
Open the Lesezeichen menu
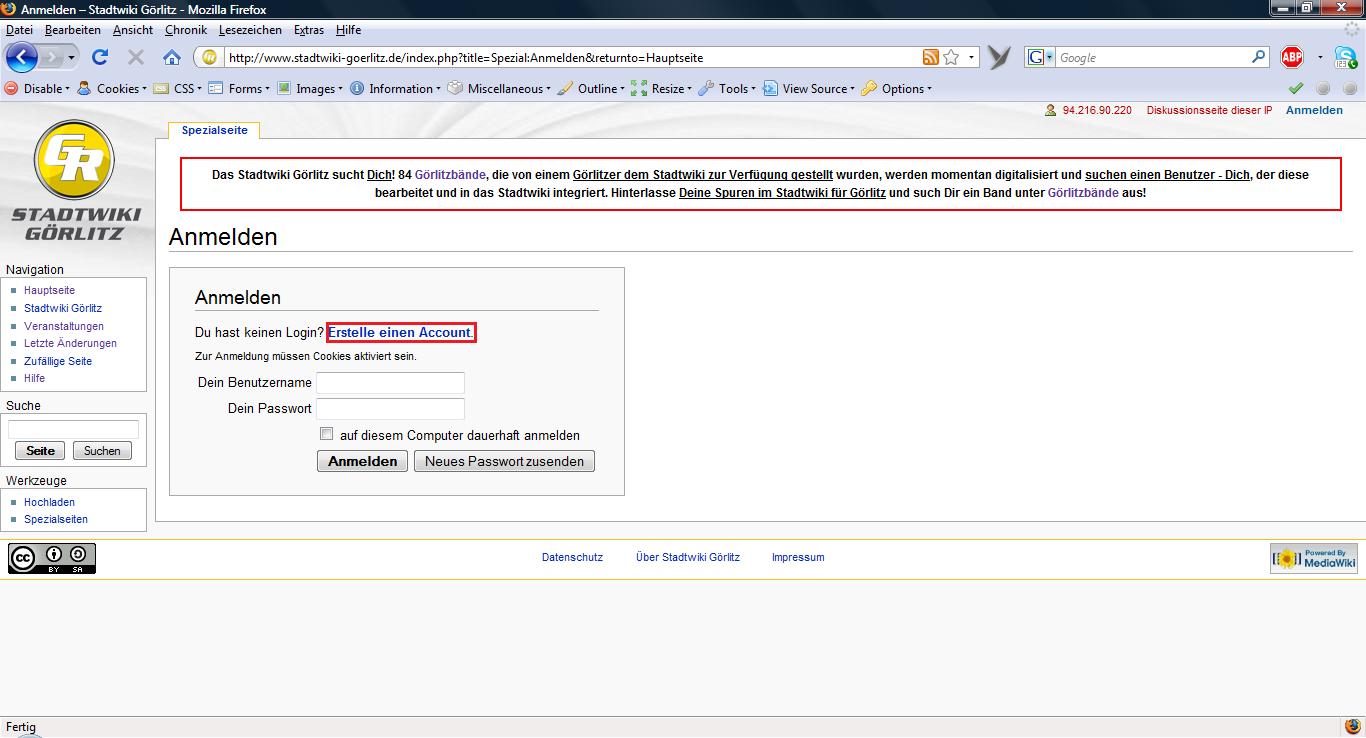(250, 30)
